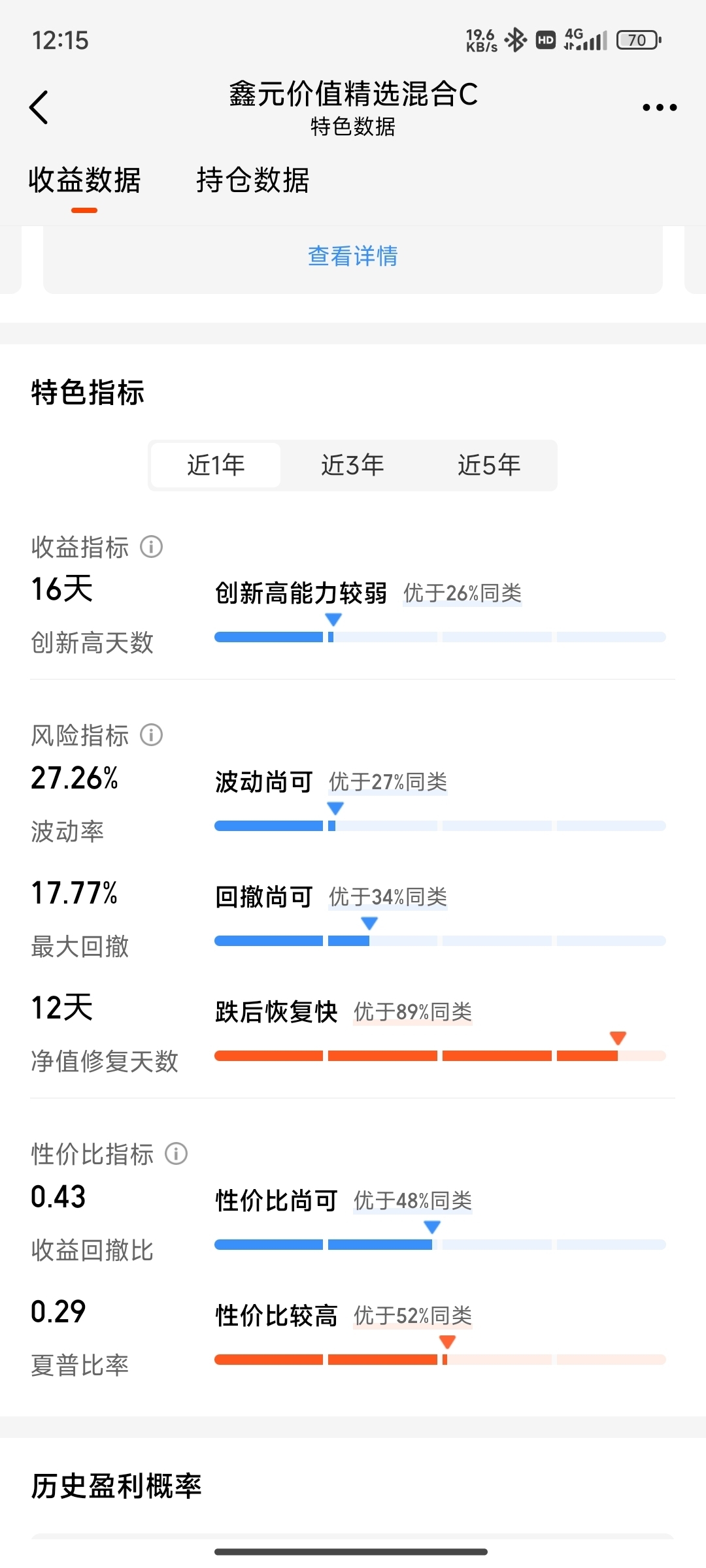
Task: Switch to the 持仓数据 tab
Action: click(x=253, y=180)
